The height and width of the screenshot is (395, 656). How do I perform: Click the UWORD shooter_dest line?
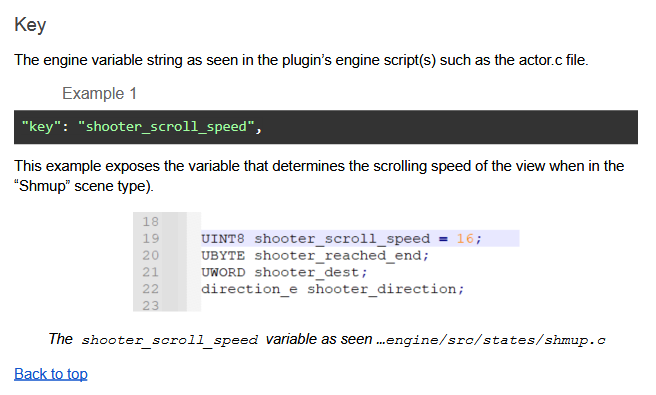(284, 272)
